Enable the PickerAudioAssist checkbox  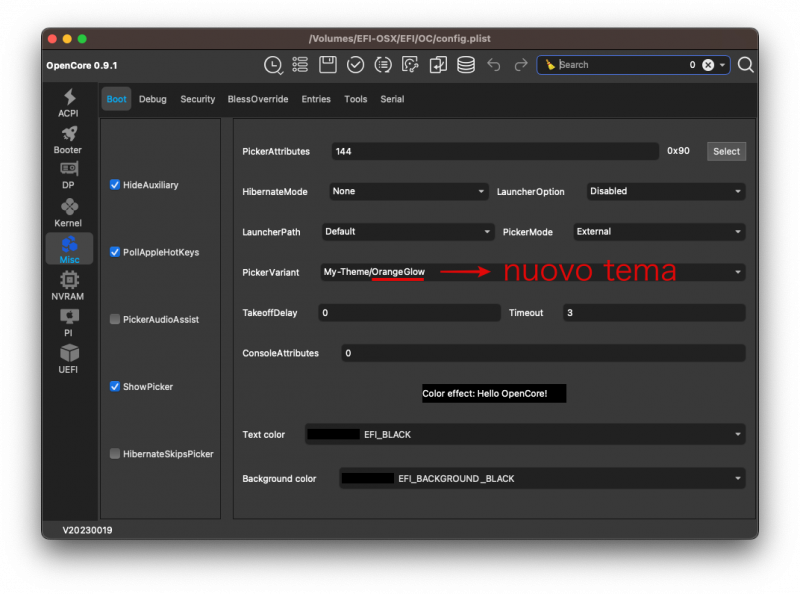(115, 319)
